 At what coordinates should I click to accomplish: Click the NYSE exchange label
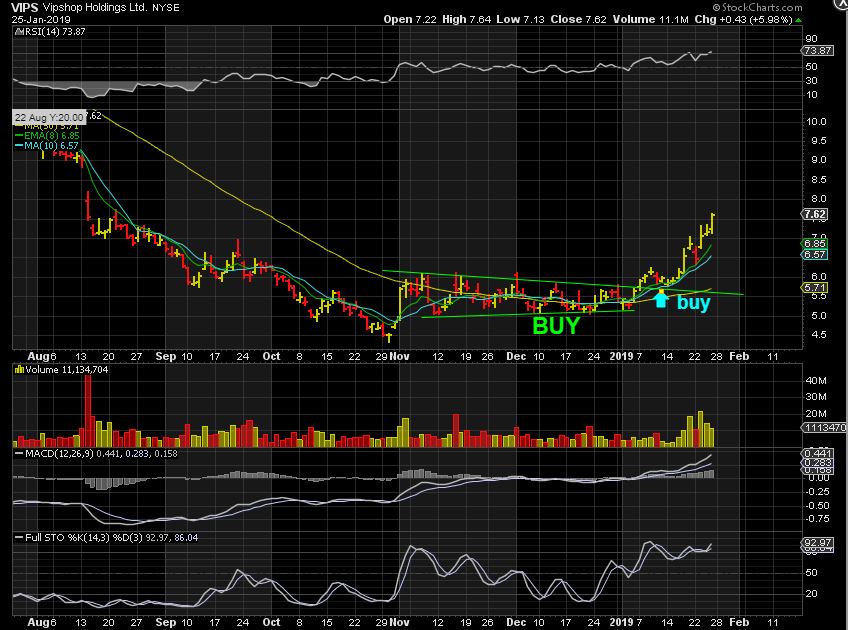click(165, 8)
